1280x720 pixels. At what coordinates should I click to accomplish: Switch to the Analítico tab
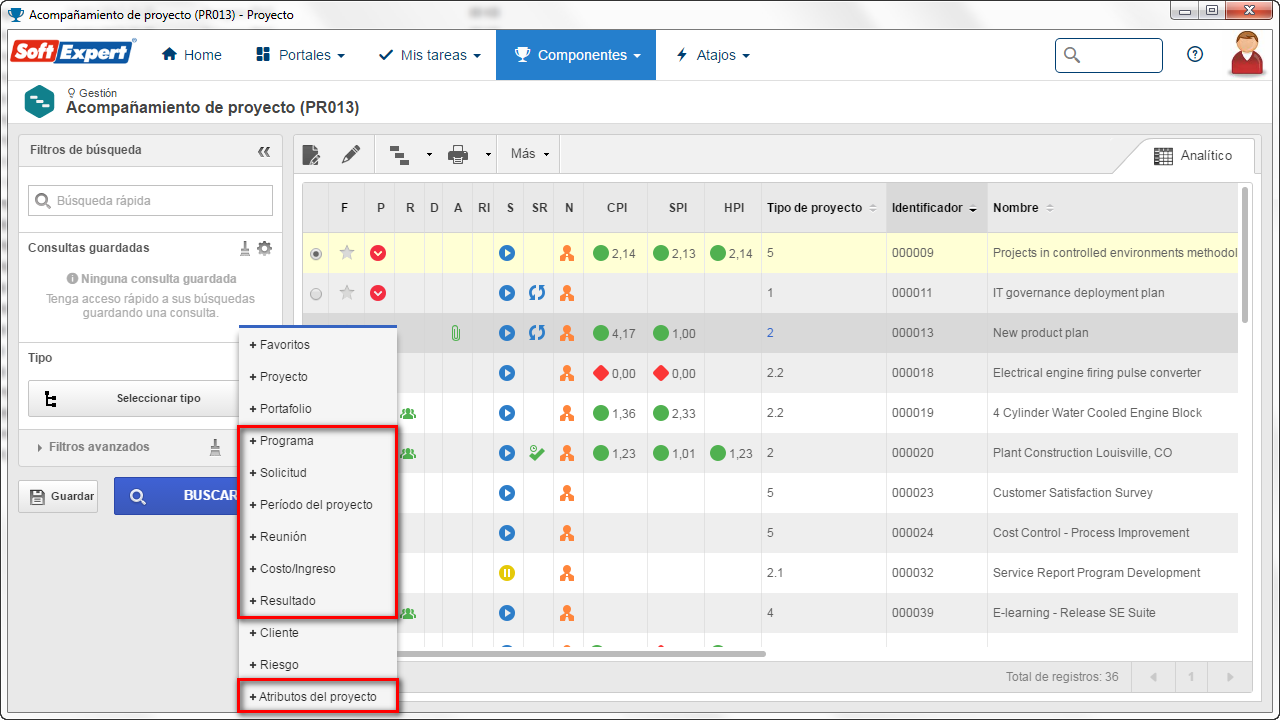coord(1193,156)
